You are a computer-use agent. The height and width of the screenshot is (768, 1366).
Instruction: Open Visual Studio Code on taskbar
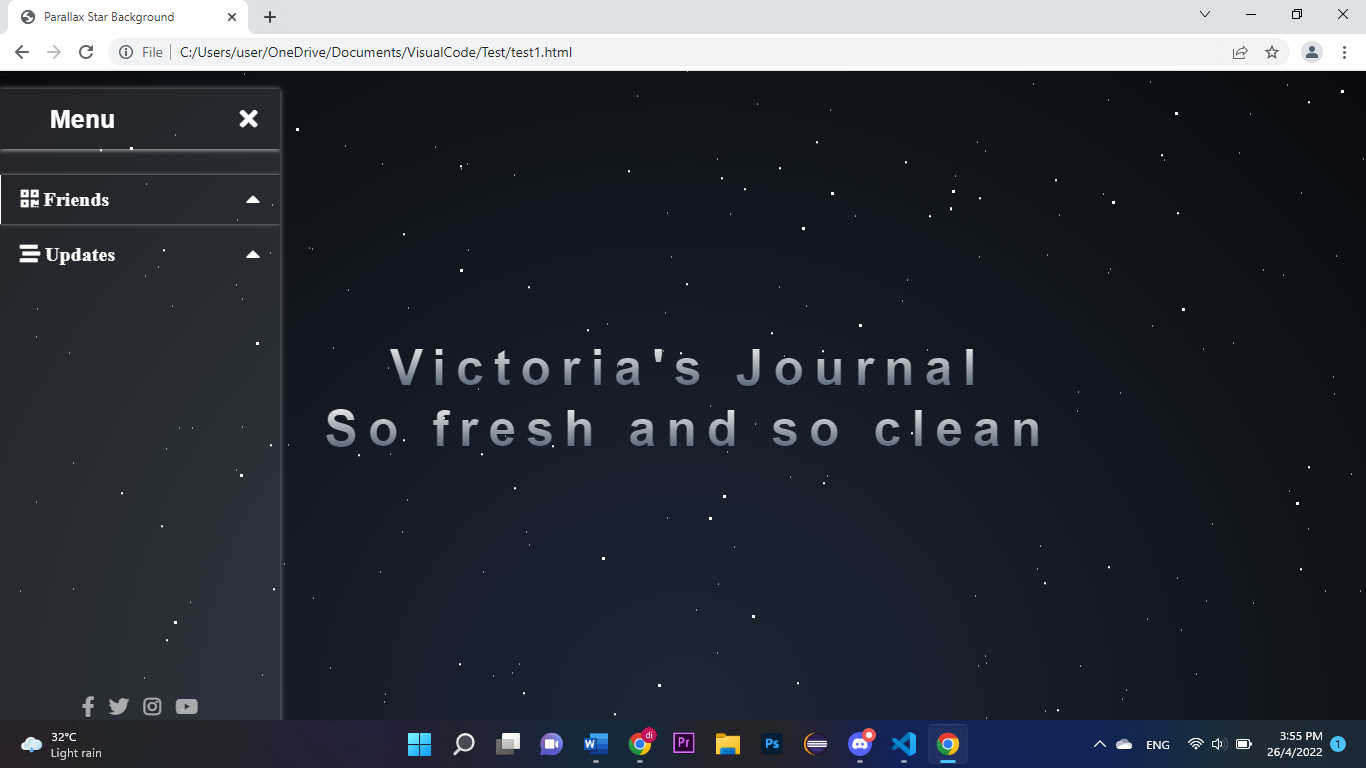click(904, 744)
